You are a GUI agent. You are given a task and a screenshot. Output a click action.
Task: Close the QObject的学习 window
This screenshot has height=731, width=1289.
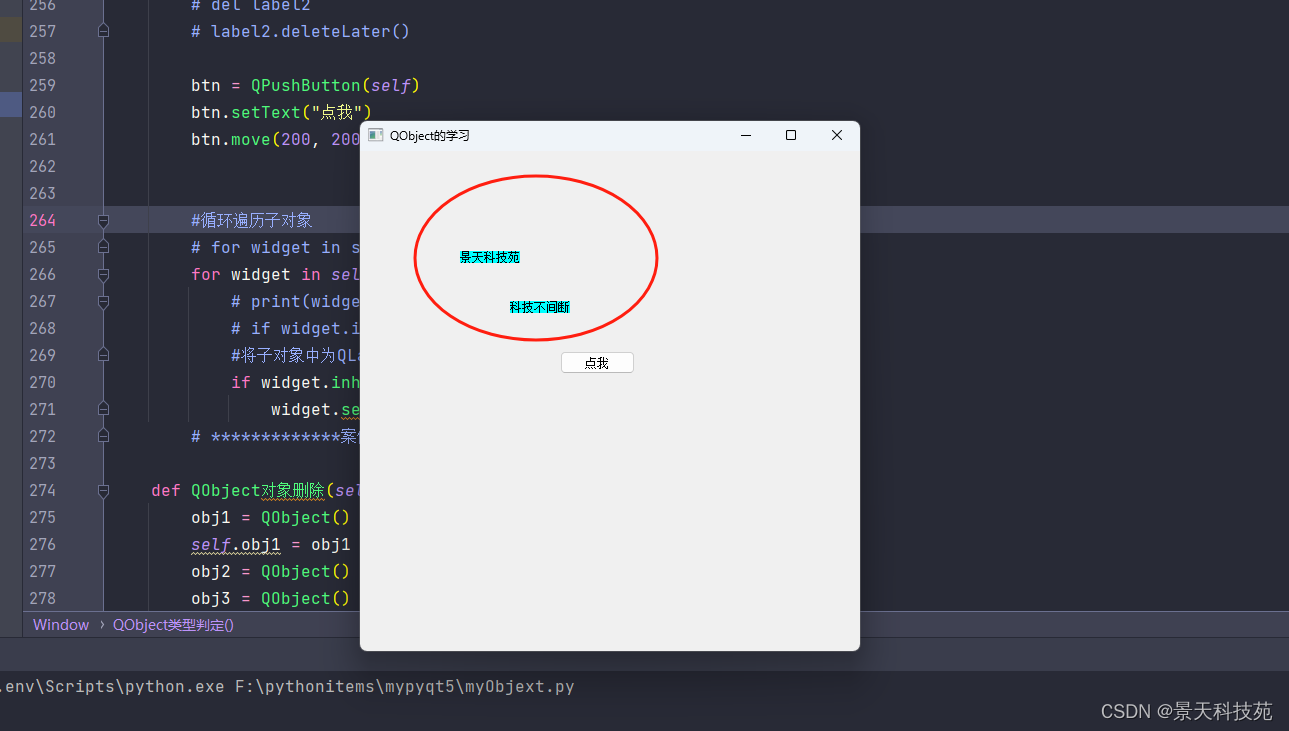(x=837, y=135)
